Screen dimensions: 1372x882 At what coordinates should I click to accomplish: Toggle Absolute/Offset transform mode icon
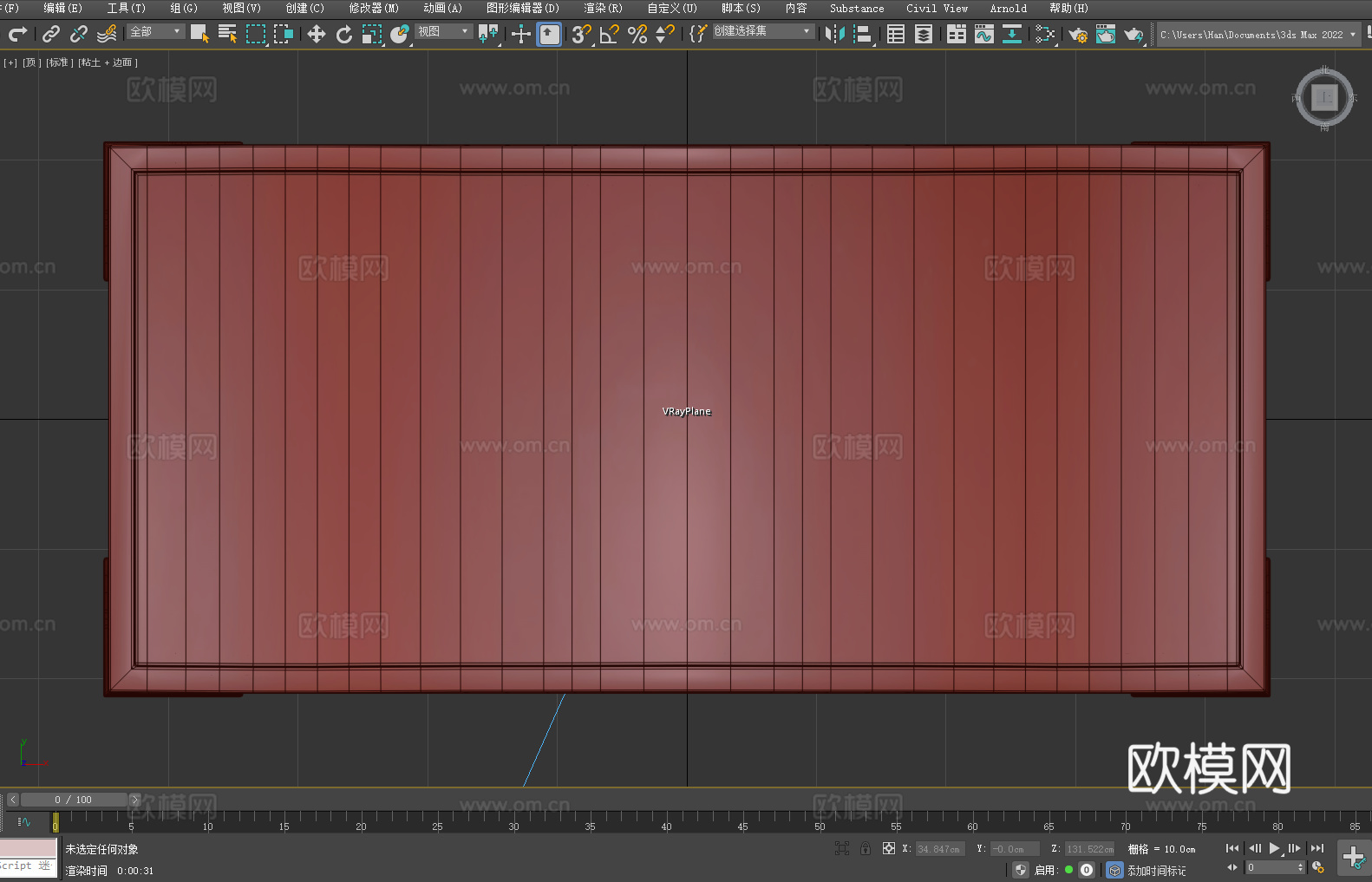pos(888,848)
